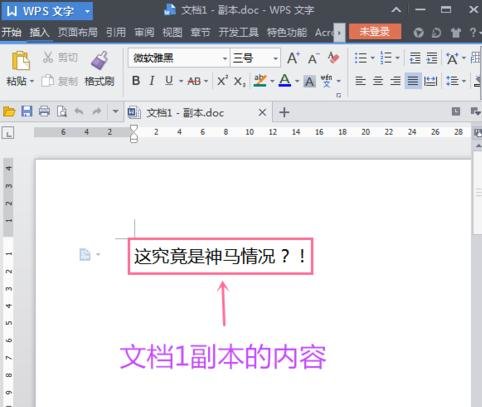Enable justified text alignment

coord(413,81)
